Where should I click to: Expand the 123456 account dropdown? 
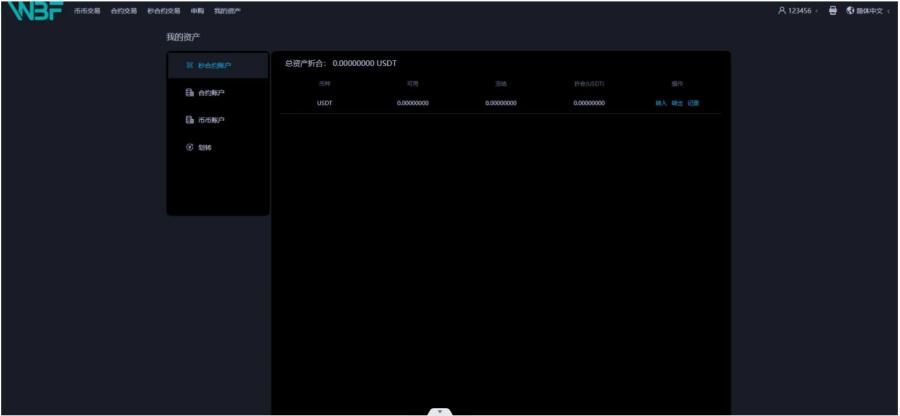pos(815,11)
